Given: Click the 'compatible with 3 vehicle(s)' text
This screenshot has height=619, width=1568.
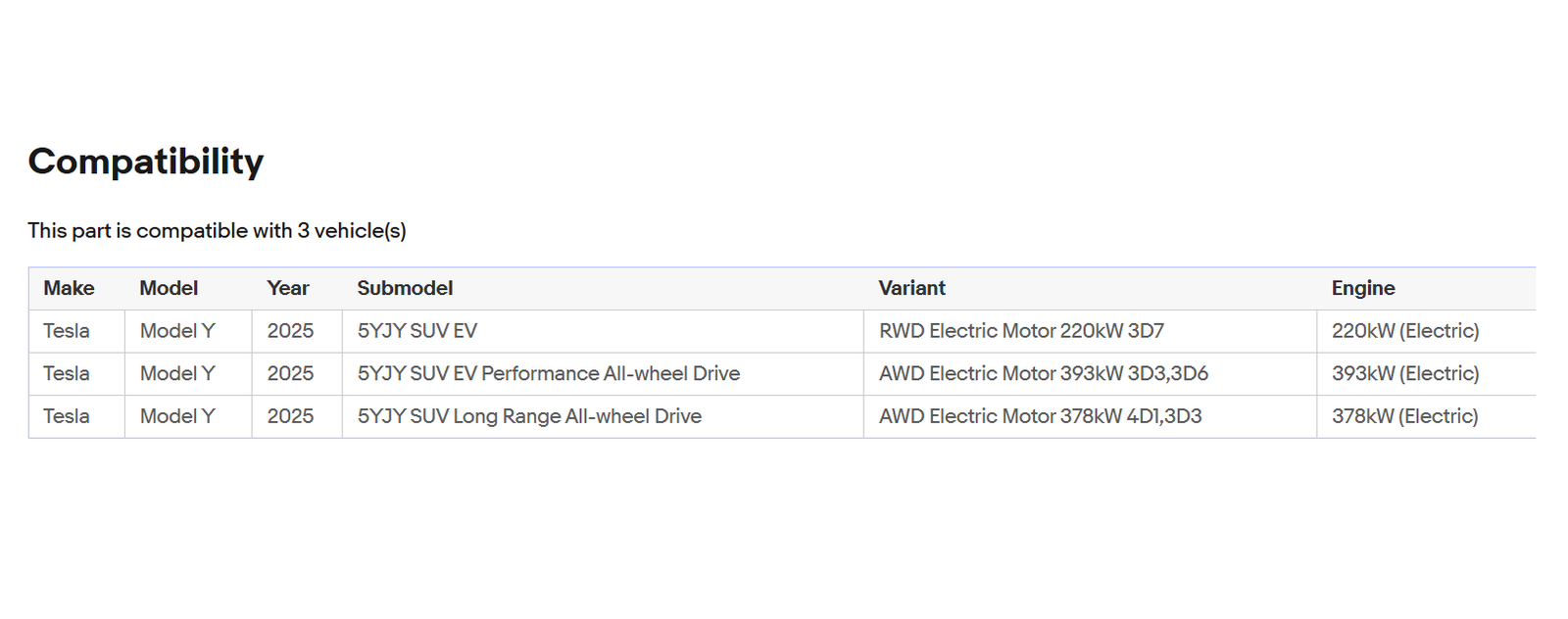Looking at the screenshot, I should tap(271, 231).
